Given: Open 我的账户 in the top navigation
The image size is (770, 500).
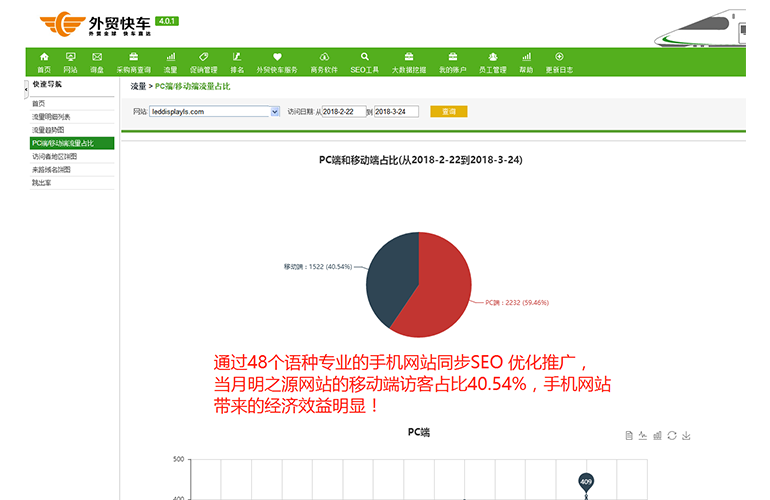Looking at the screenshot, I should 452,63.
